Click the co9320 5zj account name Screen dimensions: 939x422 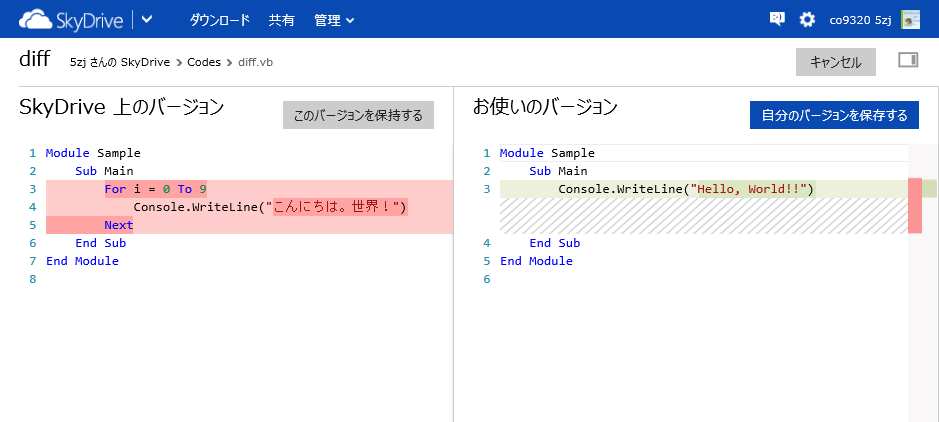pos(861,20)
